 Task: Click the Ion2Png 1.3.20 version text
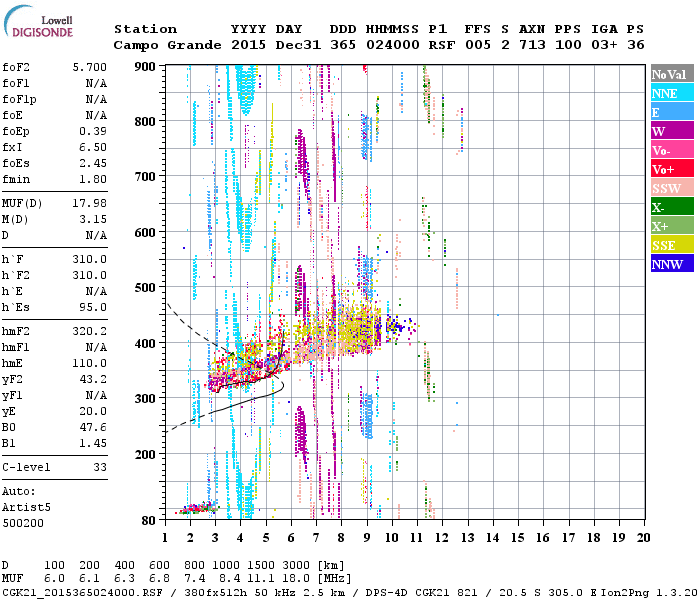pyautogui.click(x=648, y=592)
